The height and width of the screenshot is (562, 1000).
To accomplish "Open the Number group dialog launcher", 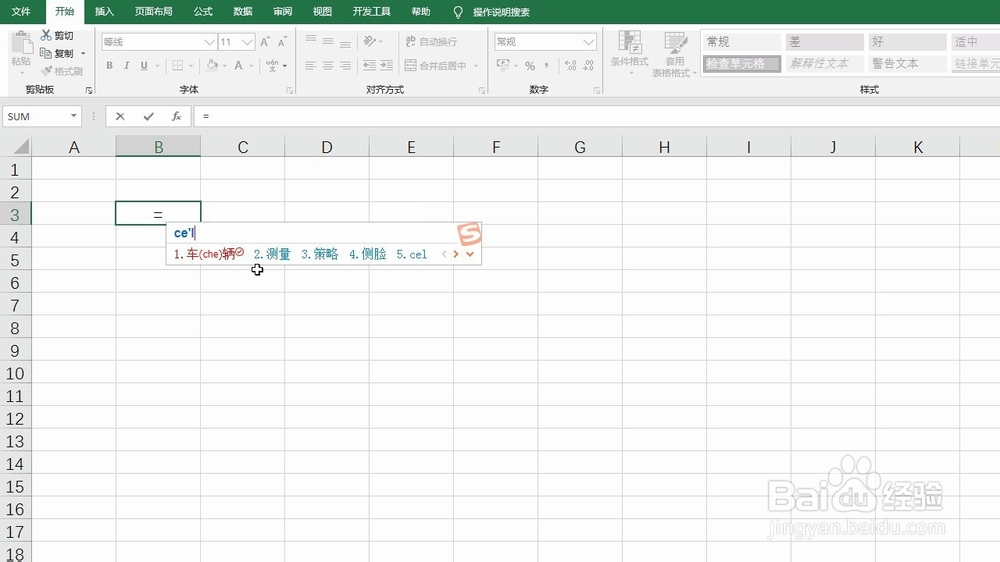I will coord(597,91).
